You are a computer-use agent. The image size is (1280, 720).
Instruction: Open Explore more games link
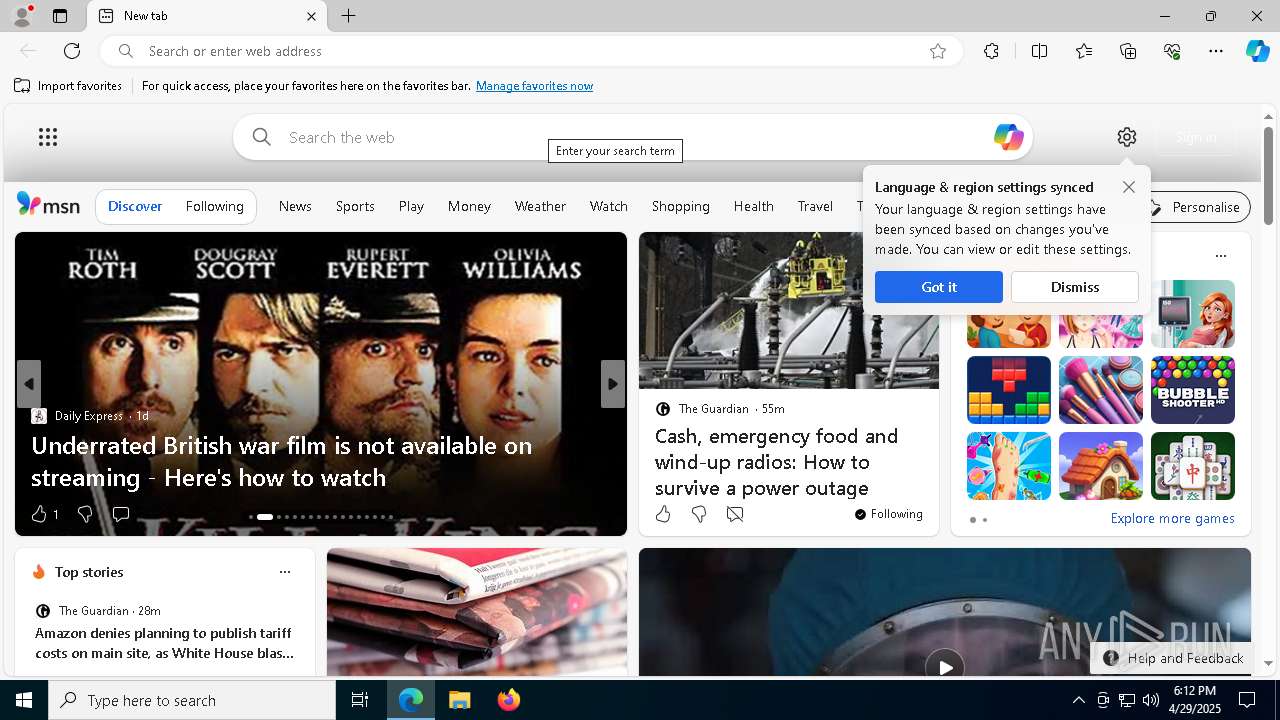click(x=1172, y=518)
